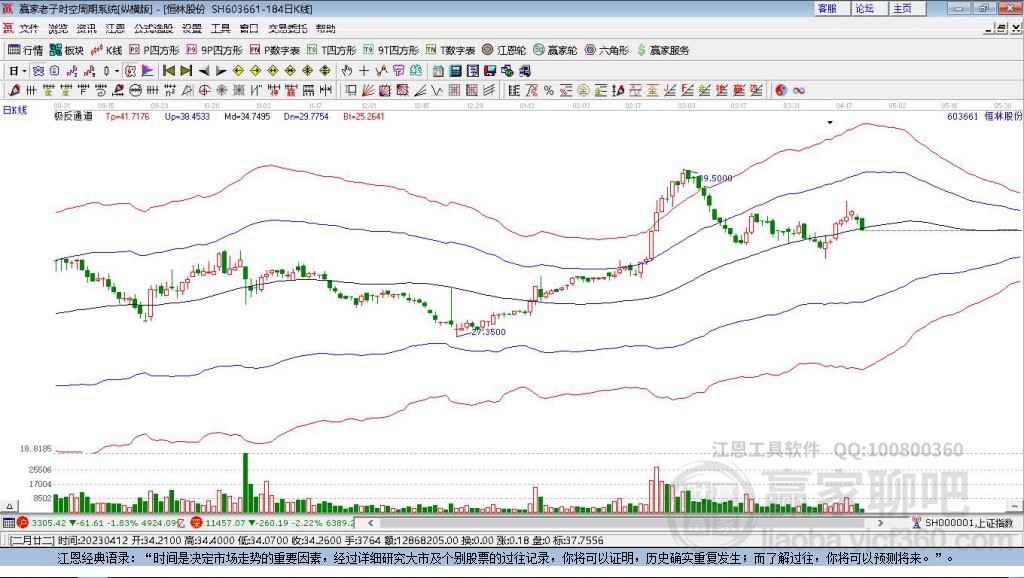Open the 江恩 menu

click(115, 28)
